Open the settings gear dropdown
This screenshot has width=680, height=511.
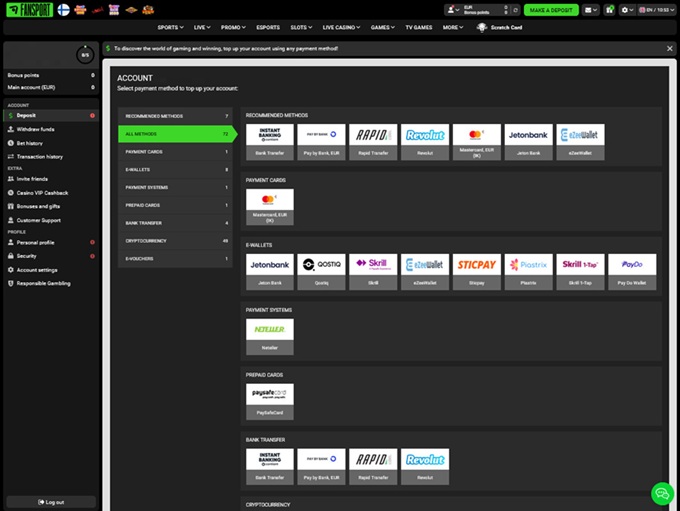pos(627,10)
